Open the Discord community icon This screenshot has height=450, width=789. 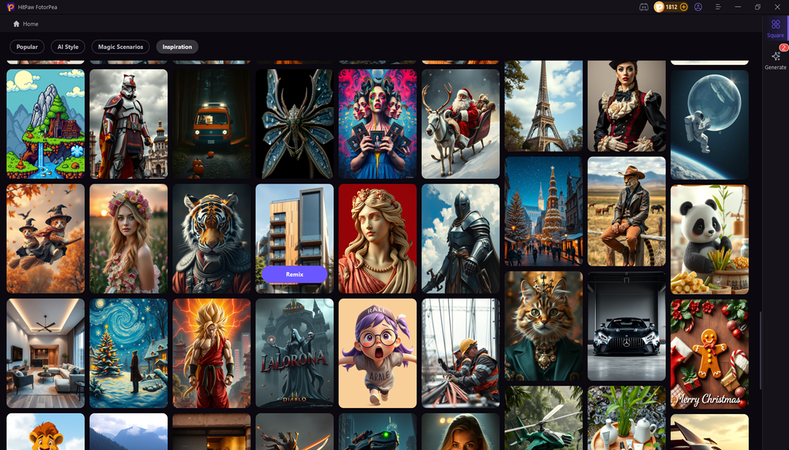click(644, 7)
